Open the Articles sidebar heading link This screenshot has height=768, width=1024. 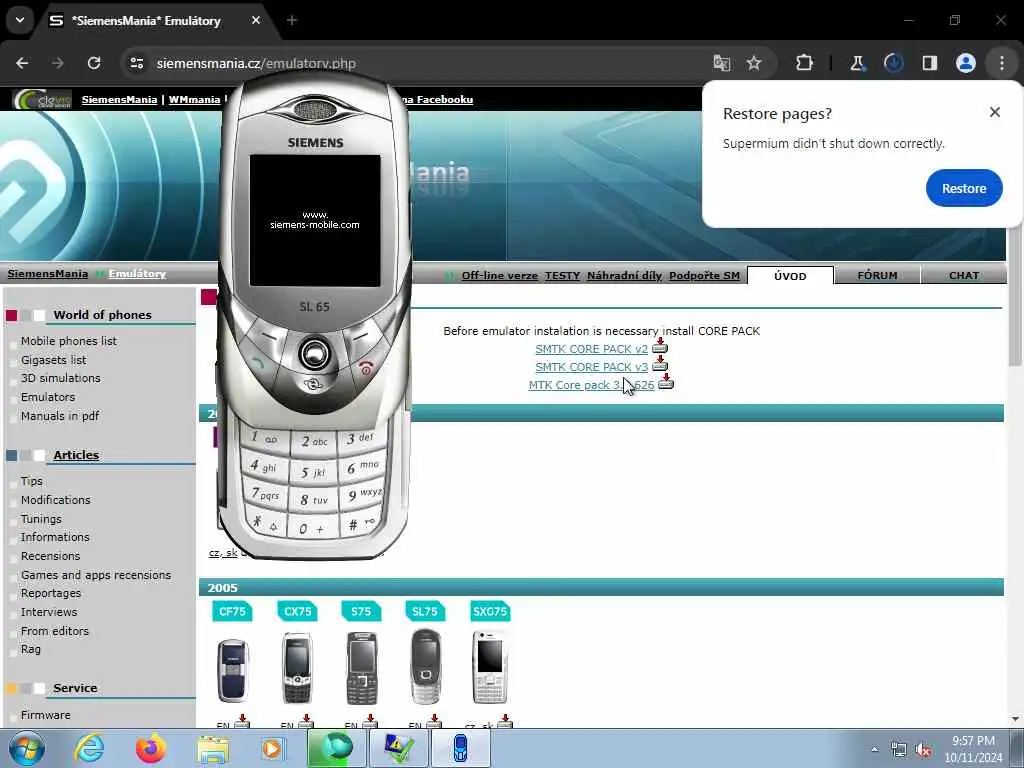(x=76, y=455)
